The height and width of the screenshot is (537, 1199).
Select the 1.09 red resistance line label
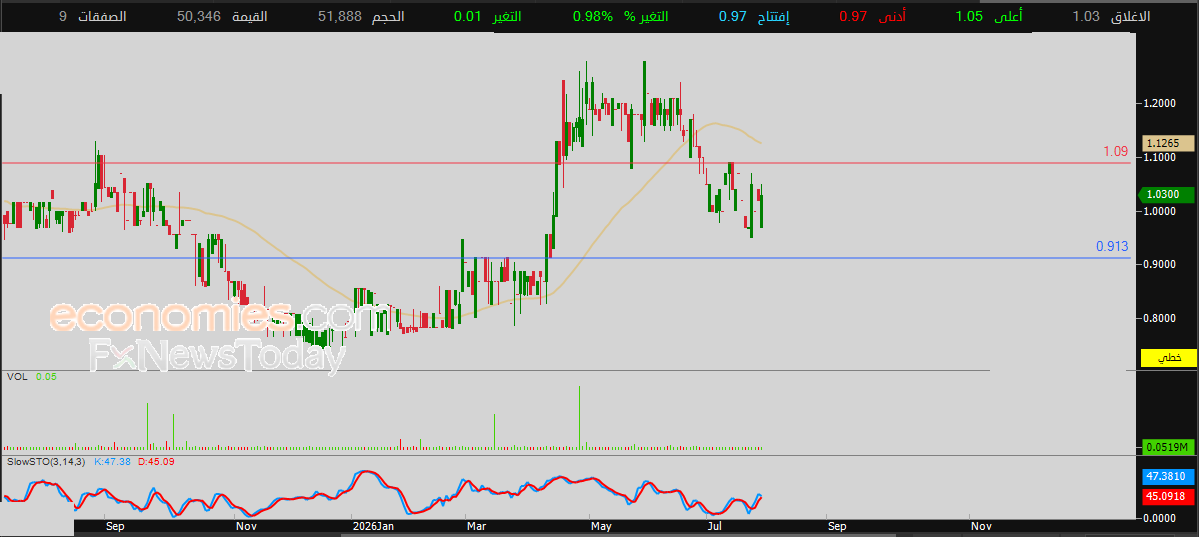pyautogui.click(x=1116, y=151)
